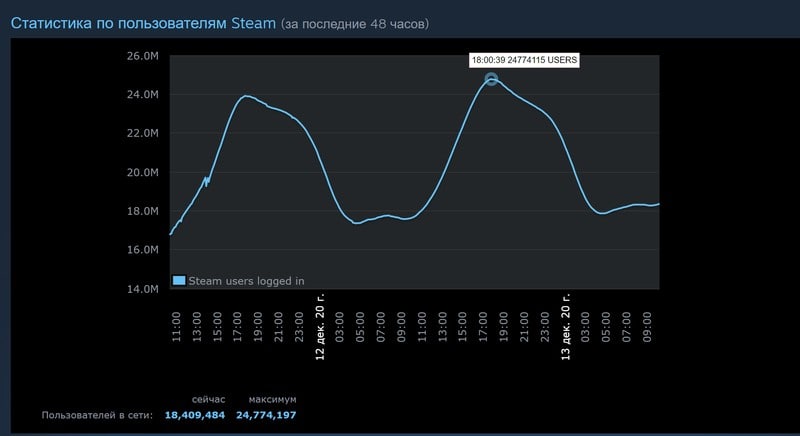The image size is (800, 436).
Task: Click the '13 дек. 20 г.' date axis label
Action: (565, 327)
